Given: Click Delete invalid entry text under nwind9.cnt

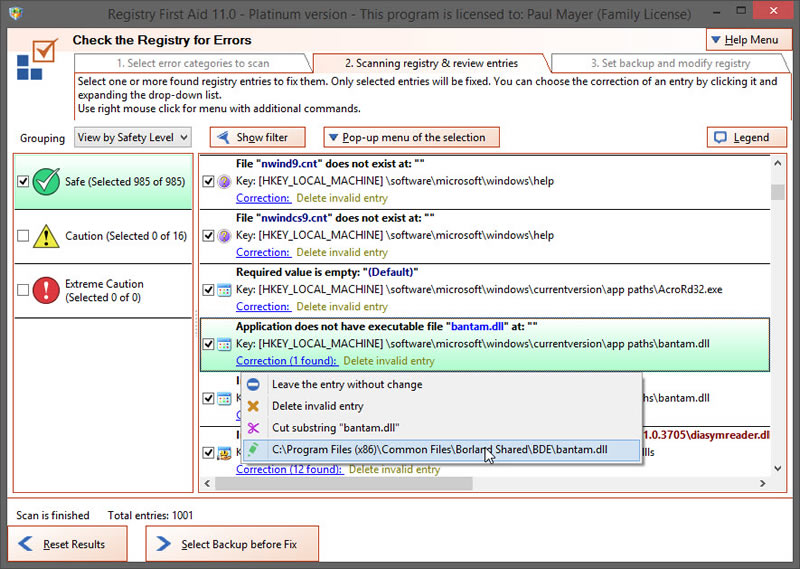Looking at the screenshot, I should (x=342, y=198).
